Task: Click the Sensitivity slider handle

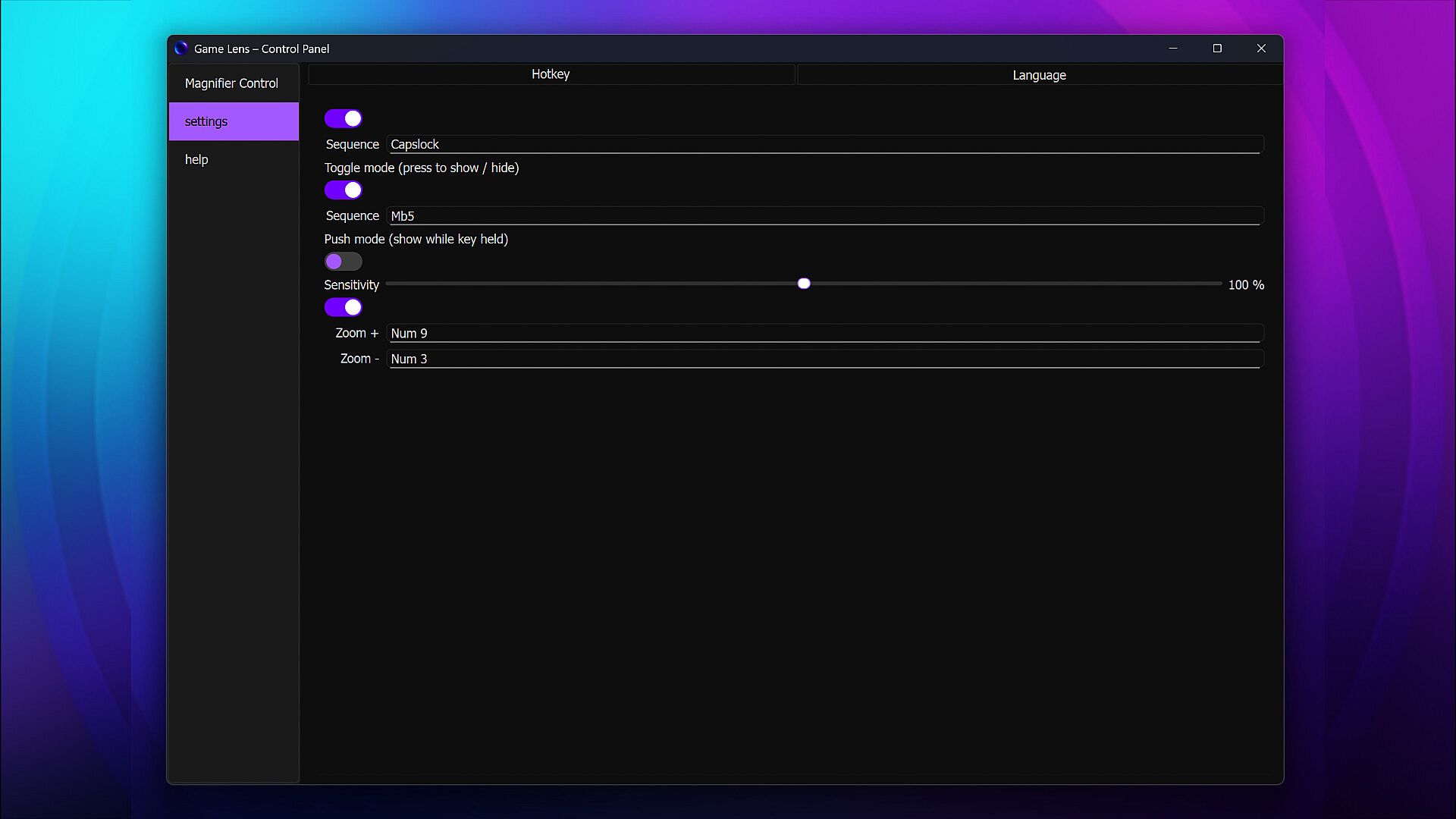Action: pos(804,284)
